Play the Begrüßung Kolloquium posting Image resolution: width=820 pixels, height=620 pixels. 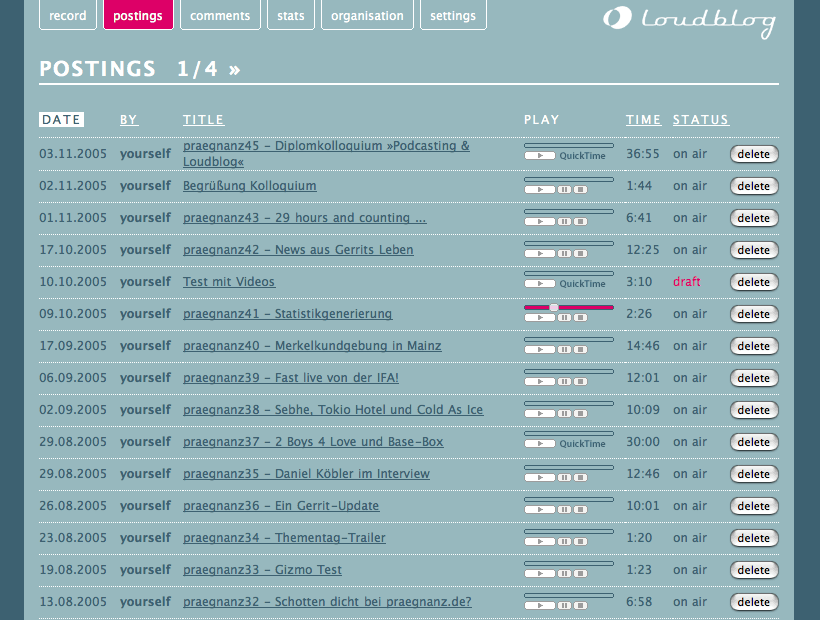coord(540,190)
